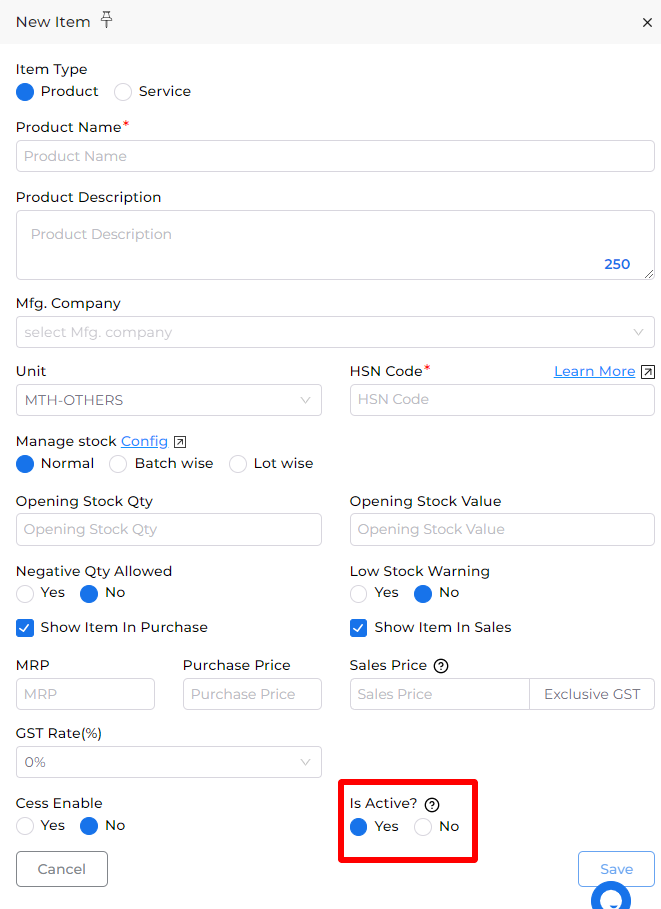The height and width of the screenshot is (909, 661).
Task: Expand Mfg. Company dropdown
Action: [335, 332]
